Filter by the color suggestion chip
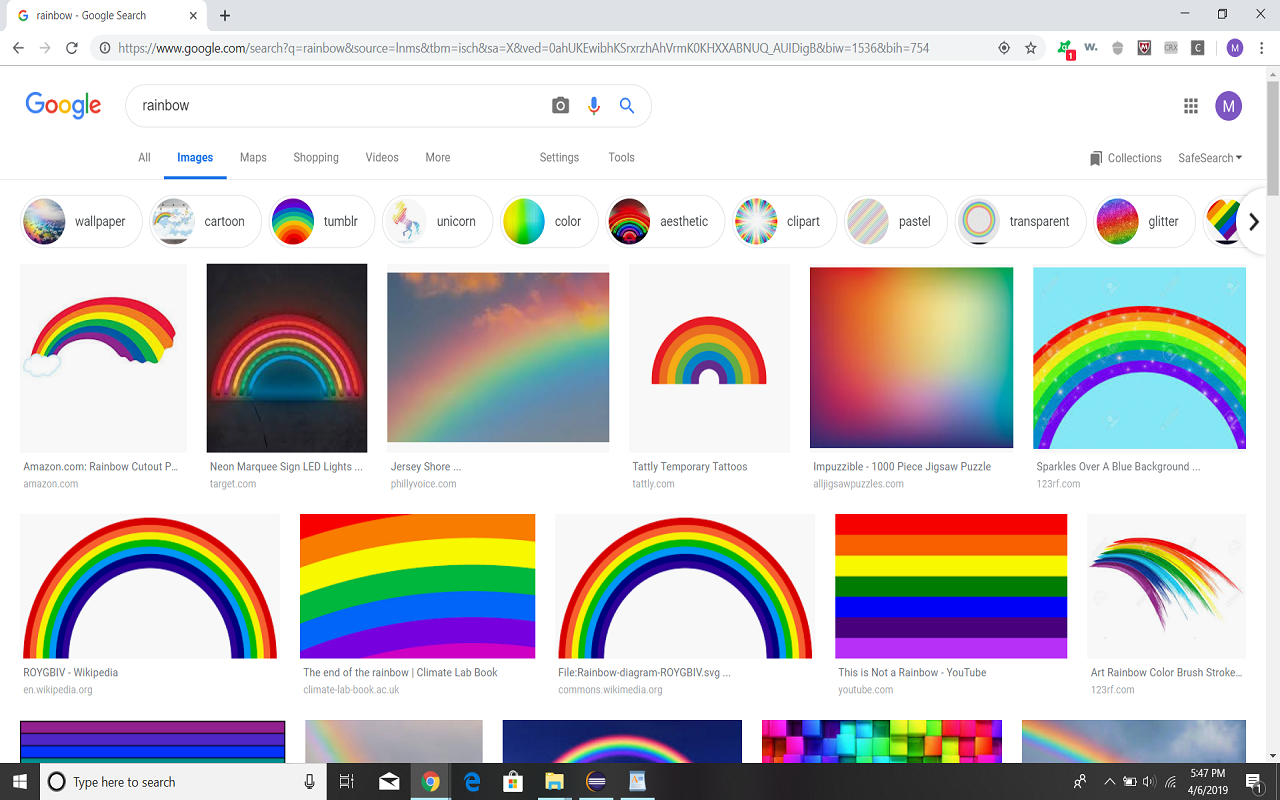The image size is (1280, 800). click(x=549, y=221)
